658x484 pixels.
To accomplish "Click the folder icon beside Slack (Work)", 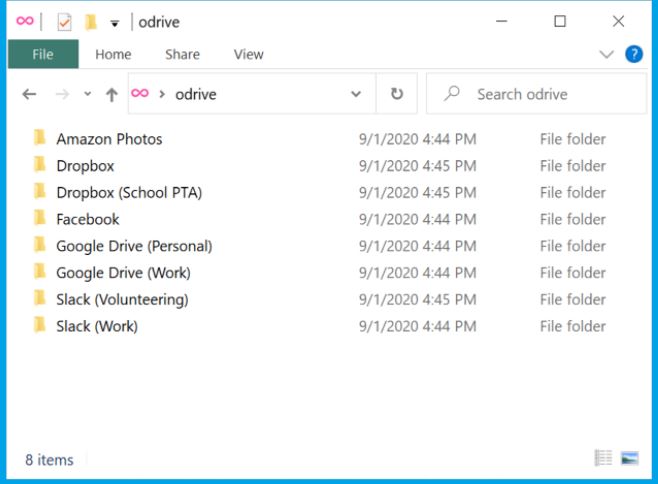I will (x=39, y=324).
